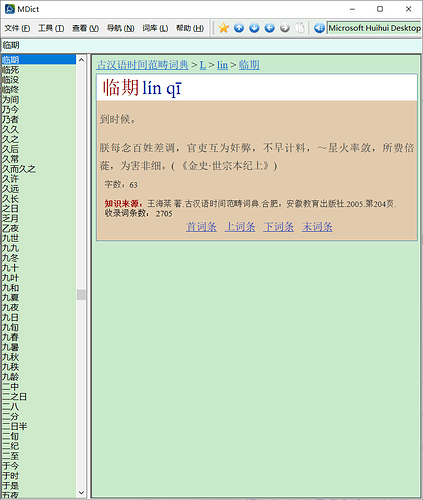Go to 末词条 last entry link

coord(317,227)
